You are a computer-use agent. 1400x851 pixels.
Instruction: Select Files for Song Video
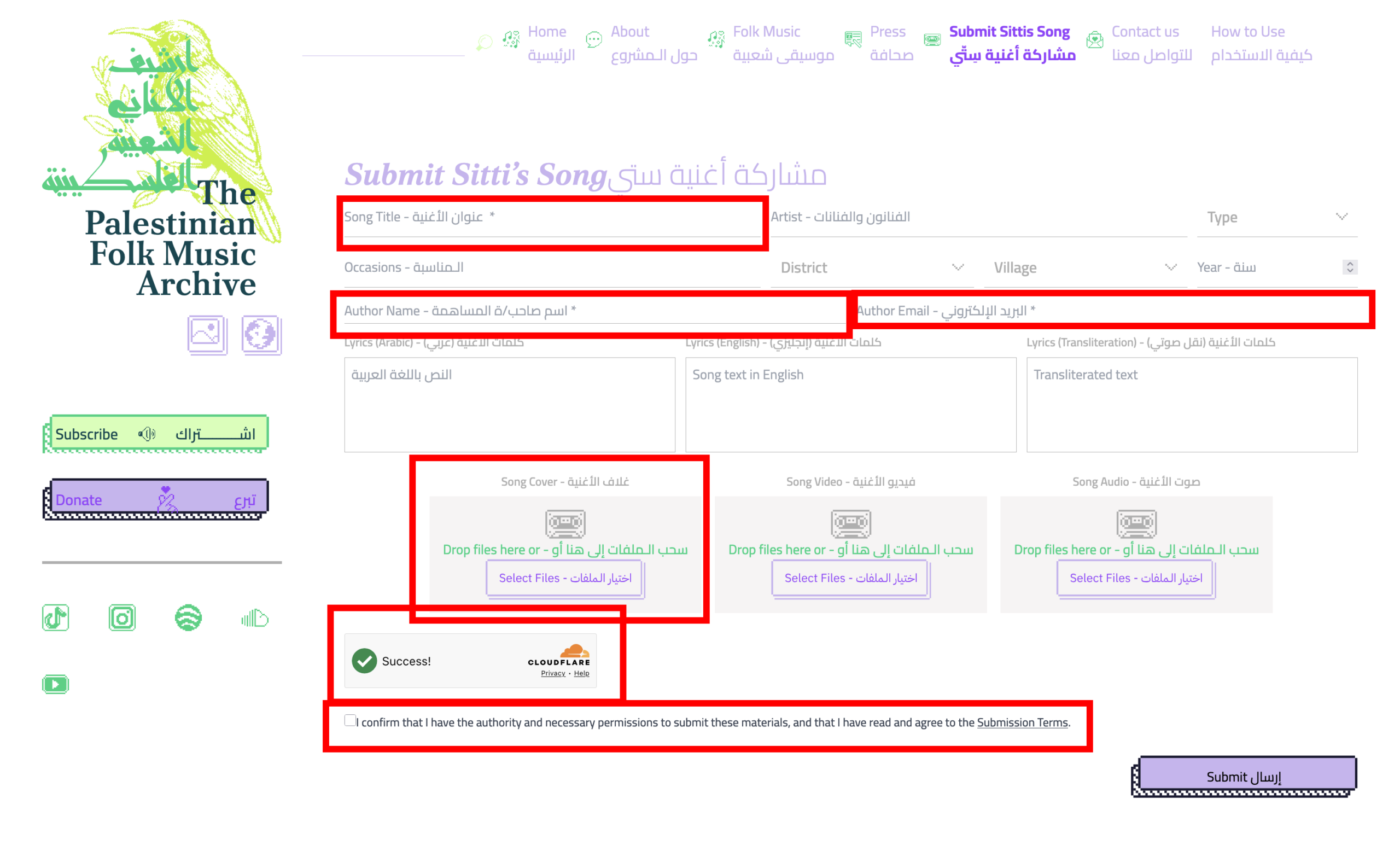(x=850, y=578)
